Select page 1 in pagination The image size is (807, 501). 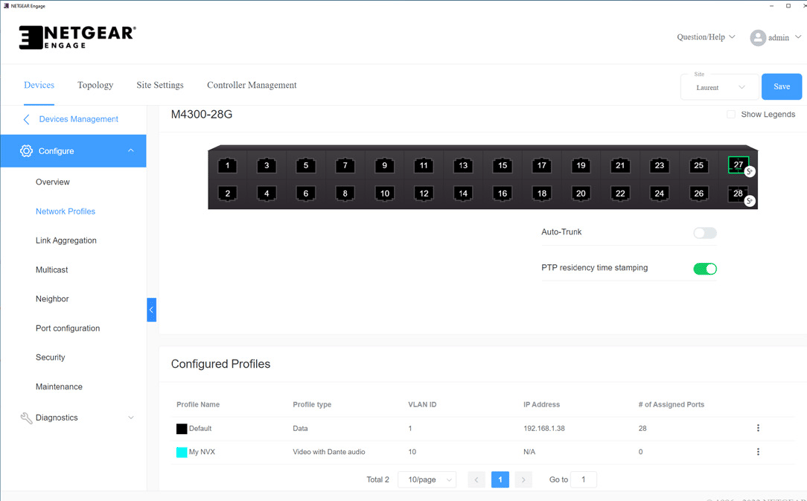500,479
